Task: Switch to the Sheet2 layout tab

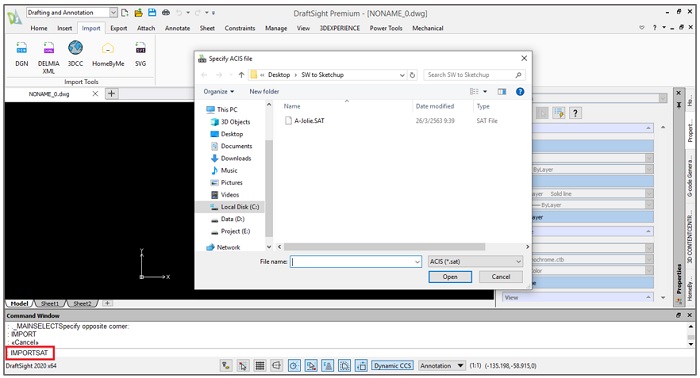Action: 82,303
